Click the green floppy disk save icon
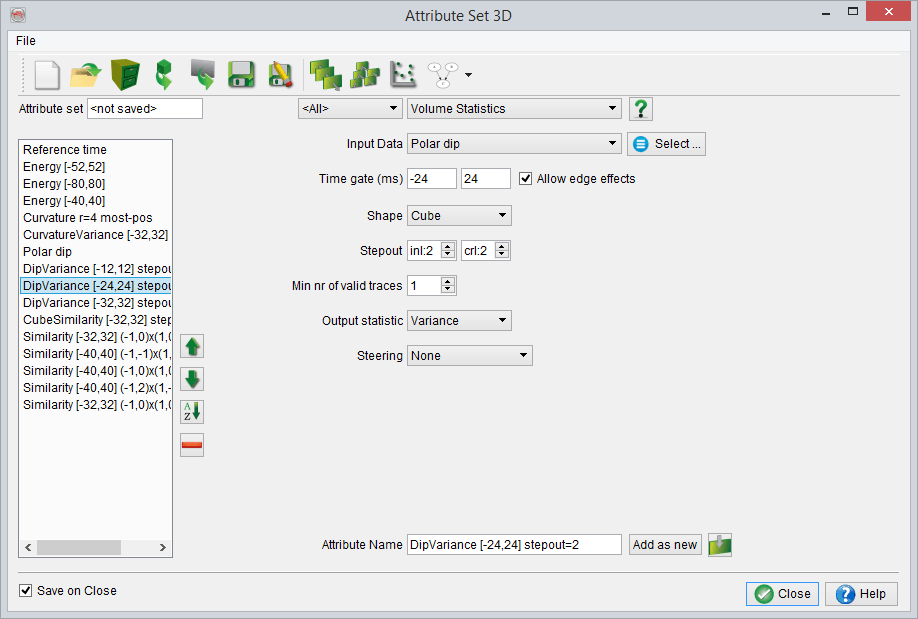 pos(240,75)
